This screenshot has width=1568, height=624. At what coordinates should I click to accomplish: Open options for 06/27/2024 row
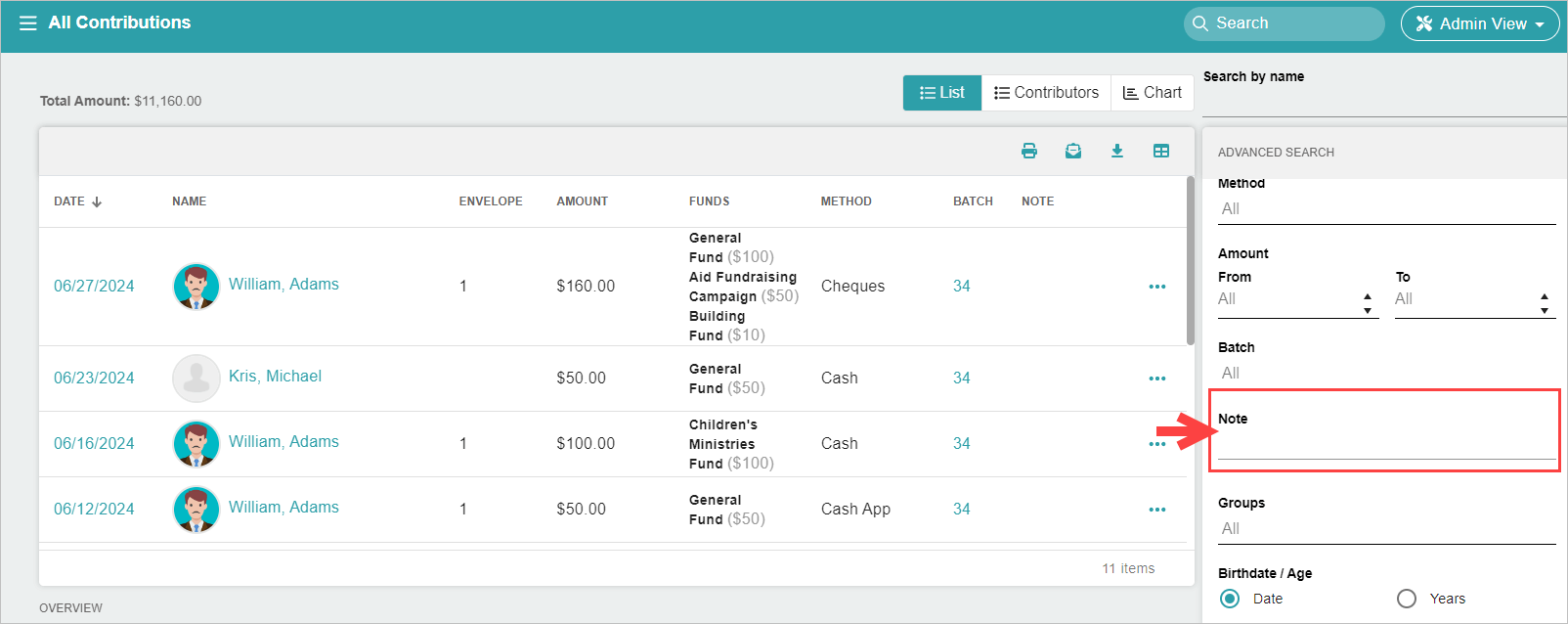(x=1157, y=287)
